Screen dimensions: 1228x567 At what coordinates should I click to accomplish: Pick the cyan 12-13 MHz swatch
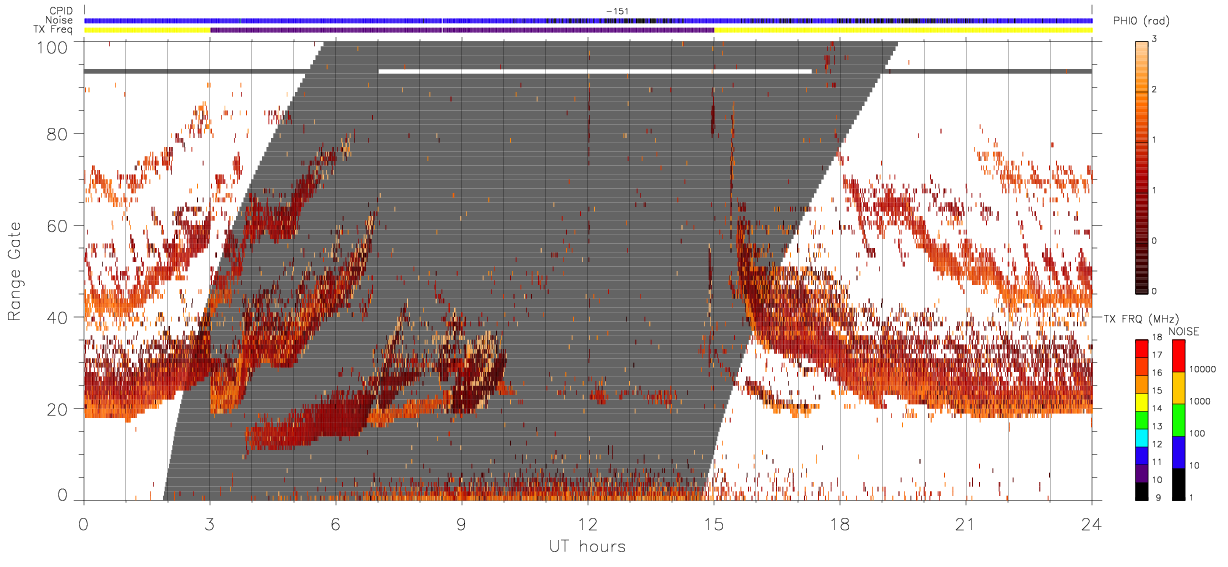[1141, 438]
